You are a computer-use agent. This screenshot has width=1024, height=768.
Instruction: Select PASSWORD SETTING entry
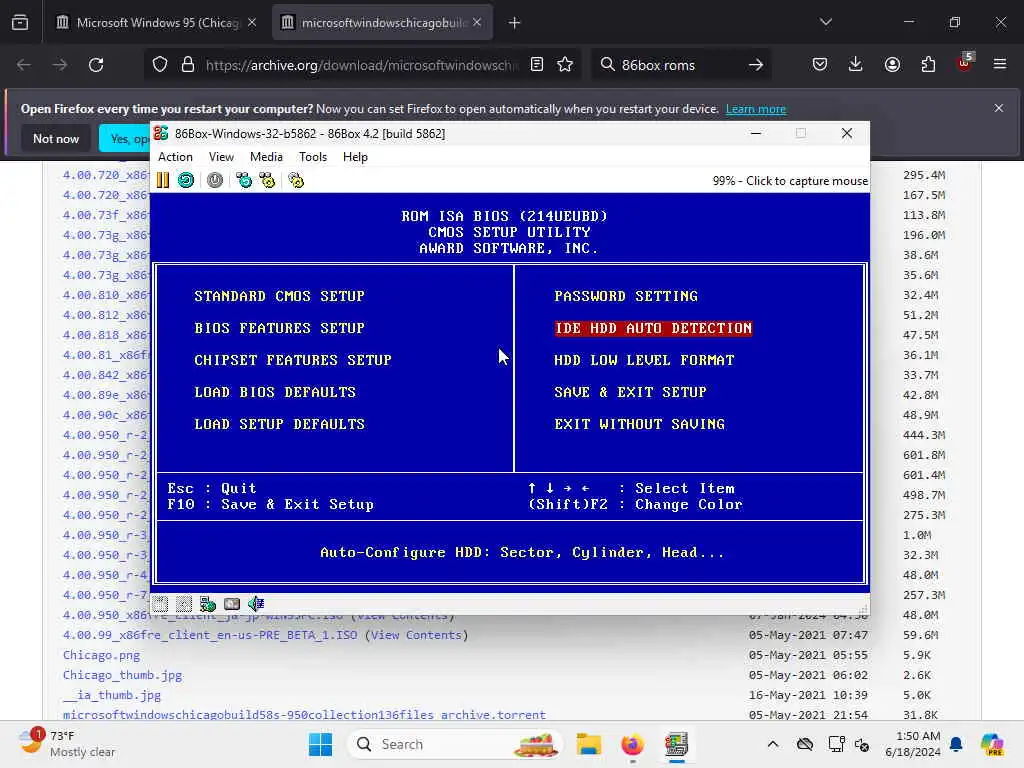(626, 296)
